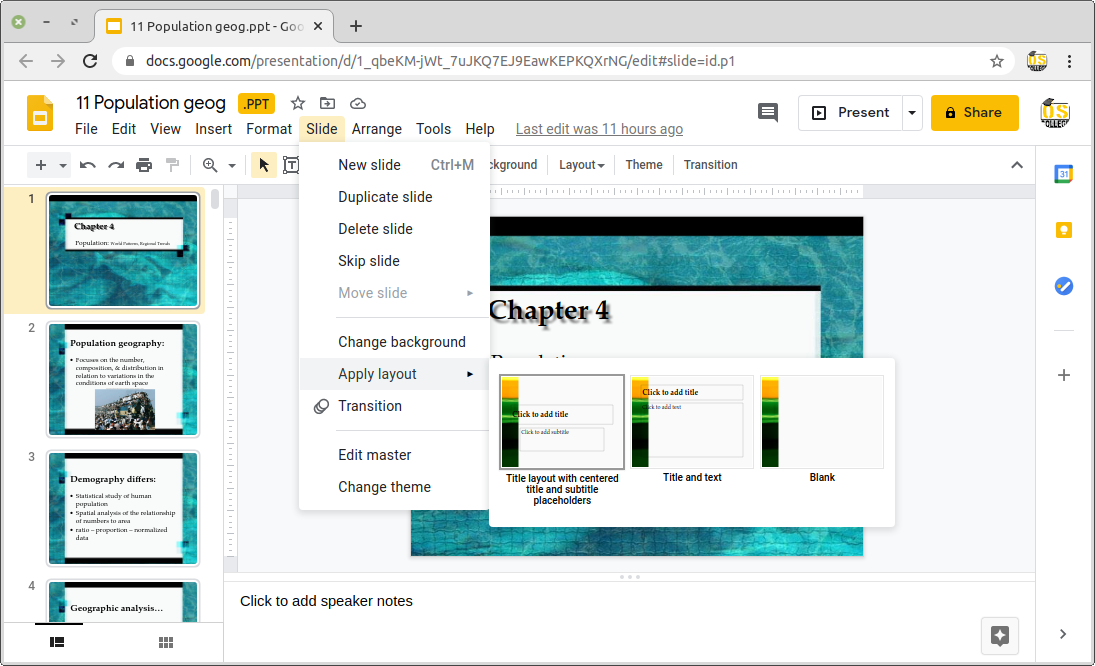Open the comment history icon

coord(768,113)
